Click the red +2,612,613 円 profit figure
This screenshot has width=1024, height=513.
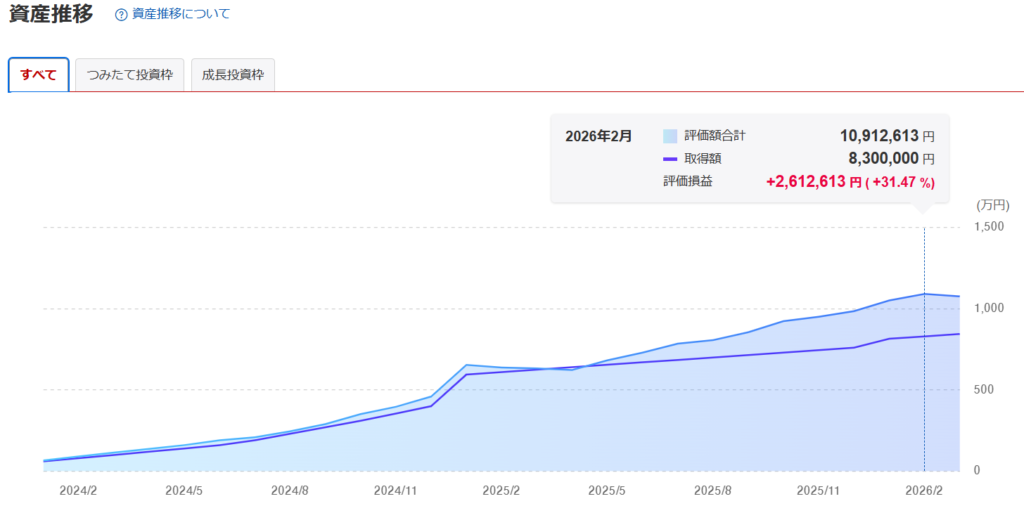click(813, 182)
